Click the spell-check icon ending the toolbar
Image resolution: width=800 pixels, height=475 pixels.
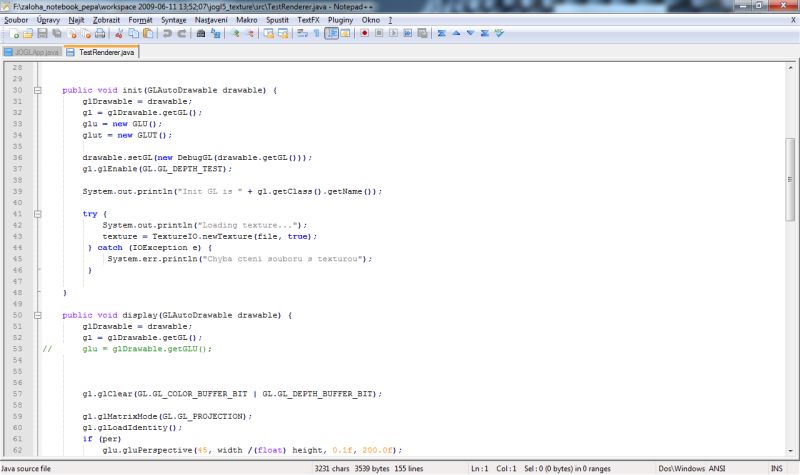tap(498, 33)
